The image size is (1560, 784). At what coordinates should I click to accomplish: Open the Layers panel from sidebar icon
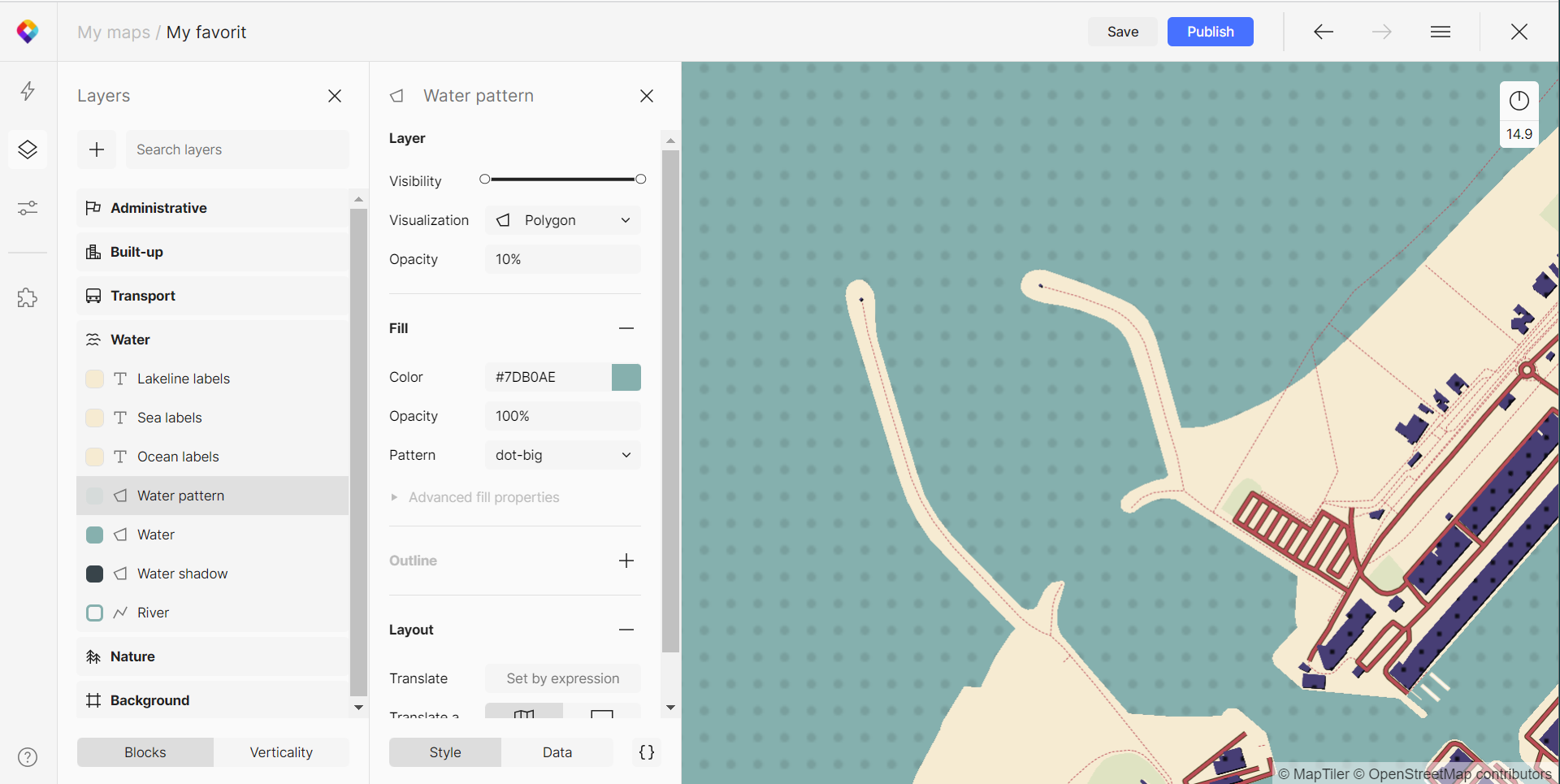click(28, 149)
